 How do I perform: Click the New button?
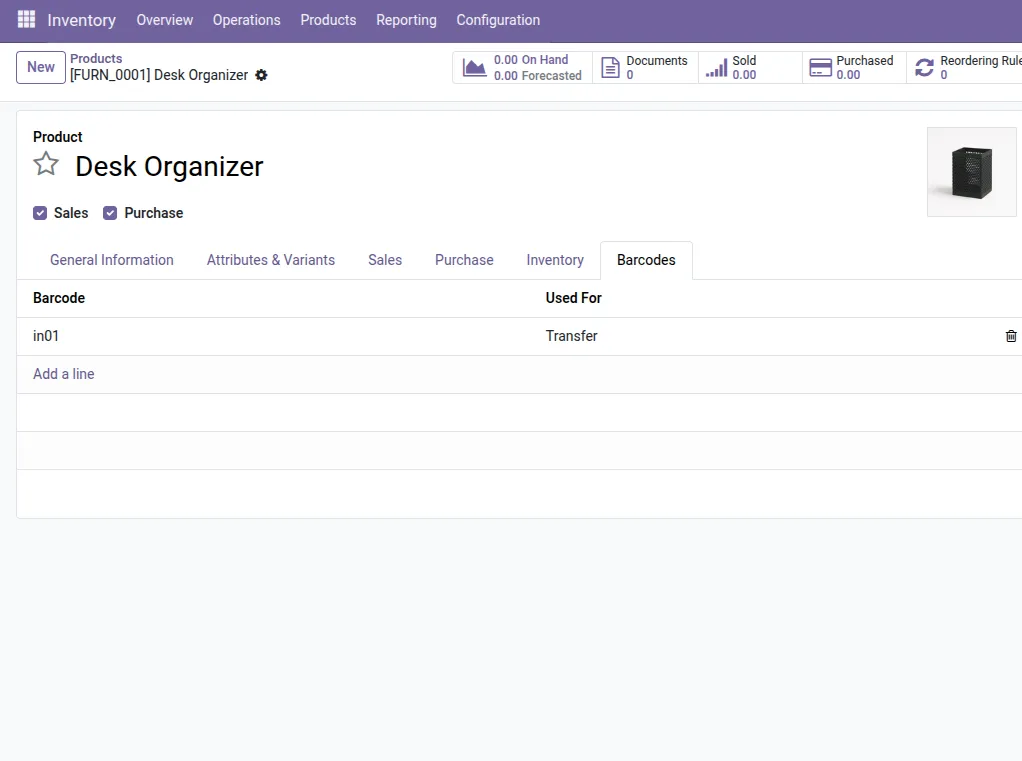click(x=41, y=67)
